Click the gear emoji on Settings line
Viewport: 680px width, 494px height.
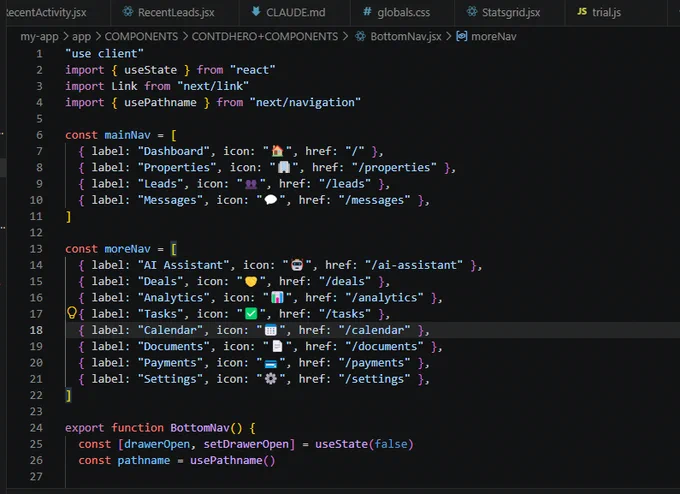click(x=271, y=379)
